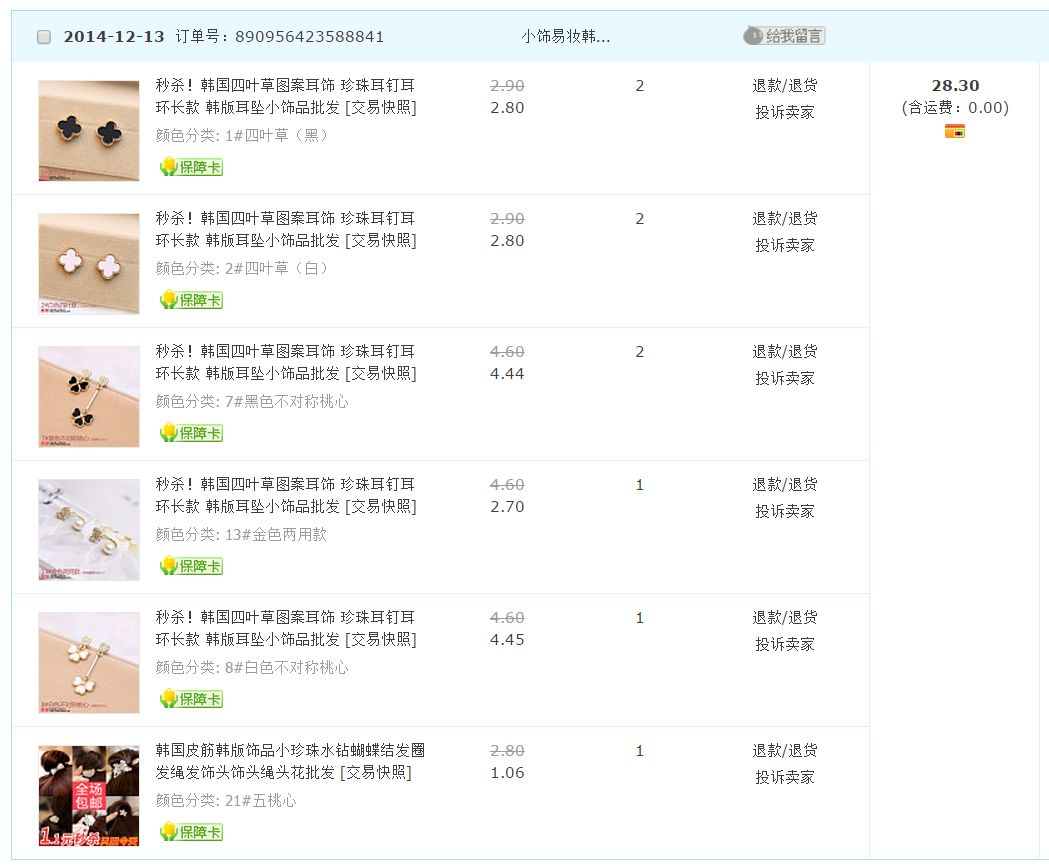Click 退款/退货 for 1# black clover item
This screenshot has height=866, width=1049.
tap(784, 86)
